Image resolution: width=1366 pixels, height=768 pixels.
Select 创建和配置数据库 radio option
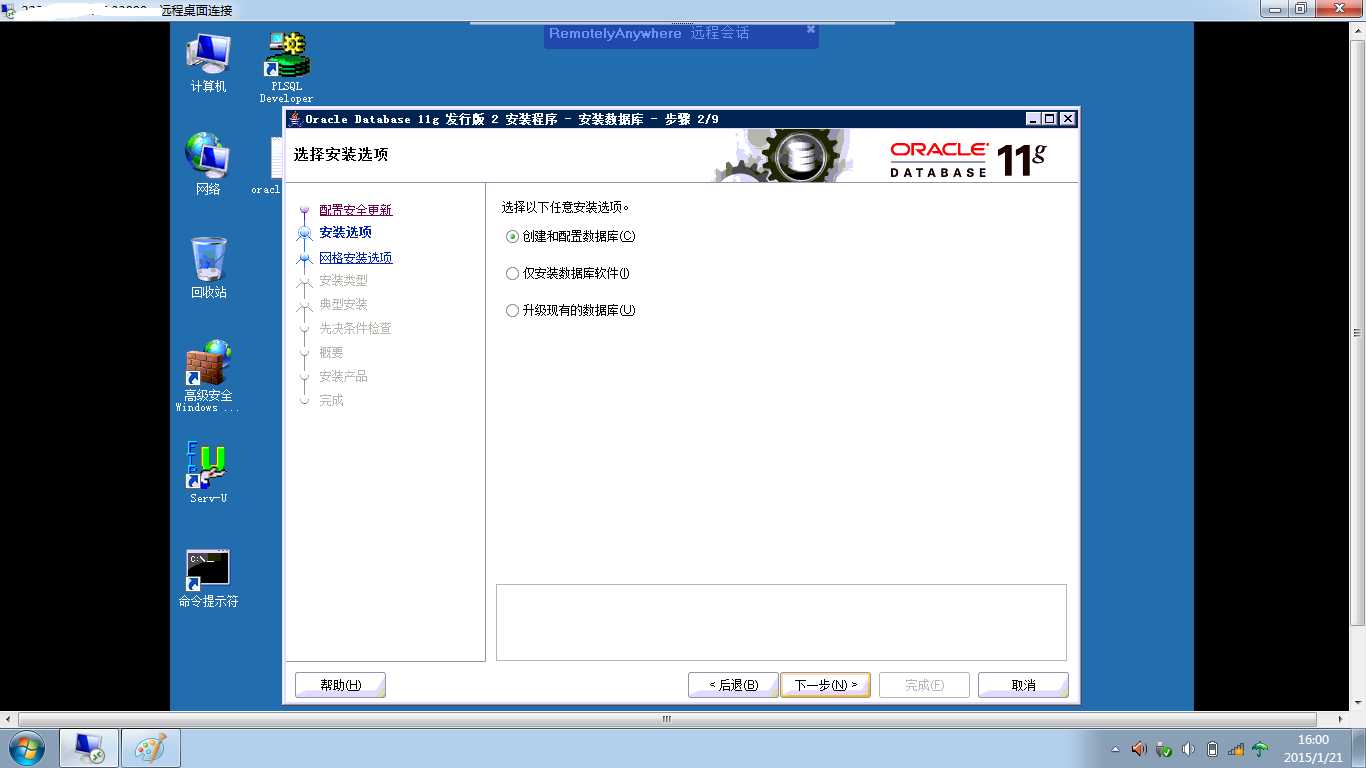click(x=513, y=237)
